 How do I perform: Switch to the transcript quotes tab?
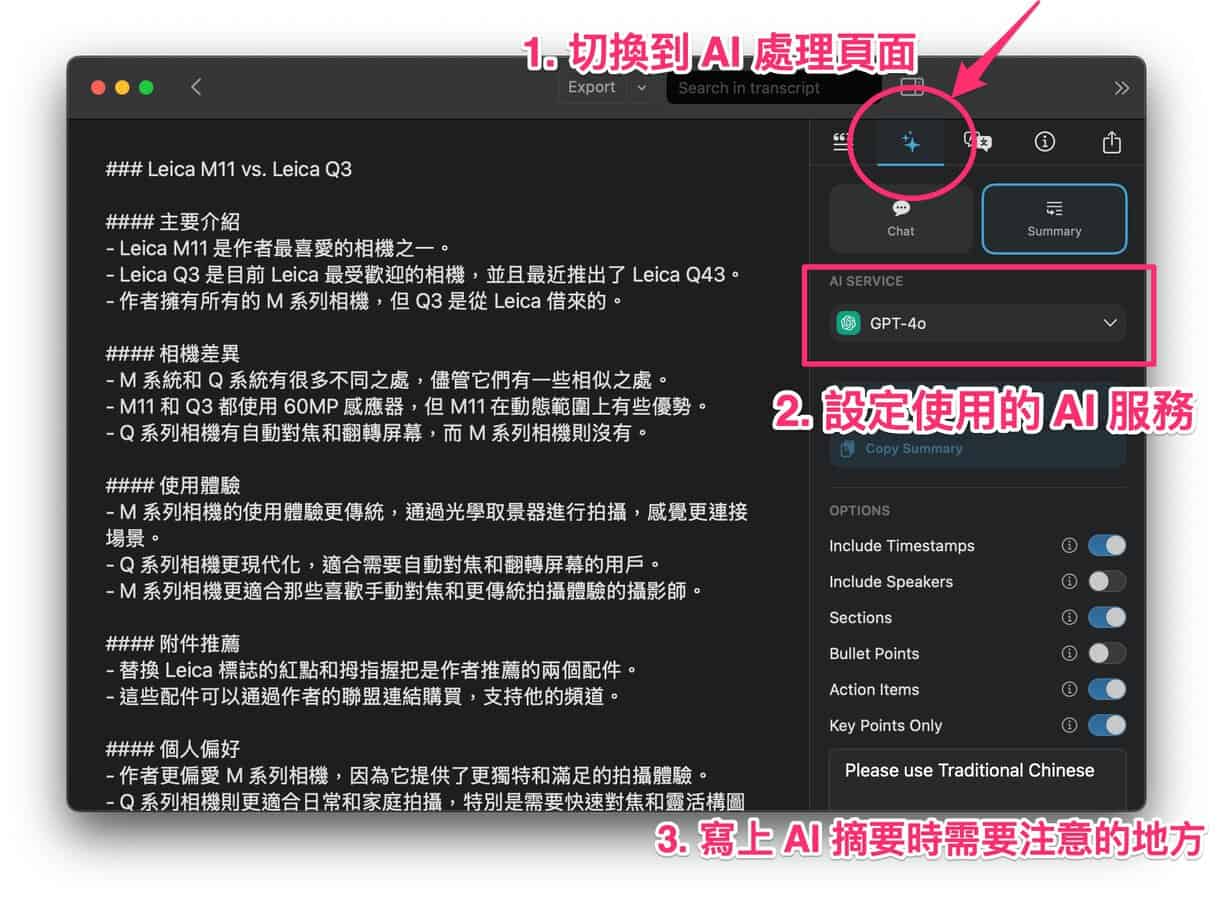pyautogui.click(x=842, y=142)
